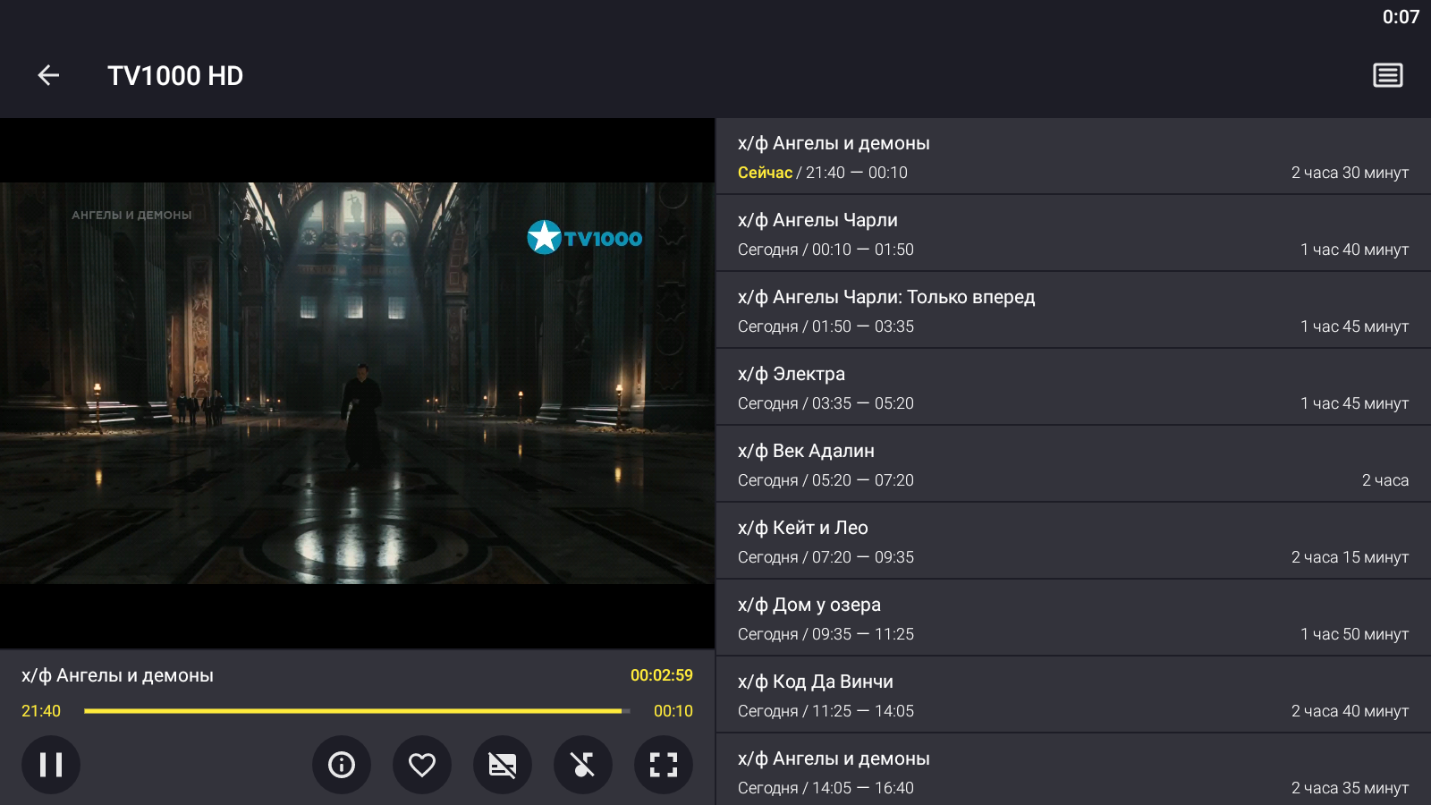Open info overlay for Век Адалин
Image resolution: width=1431 pixels, height=805 pixels.
1070,463
